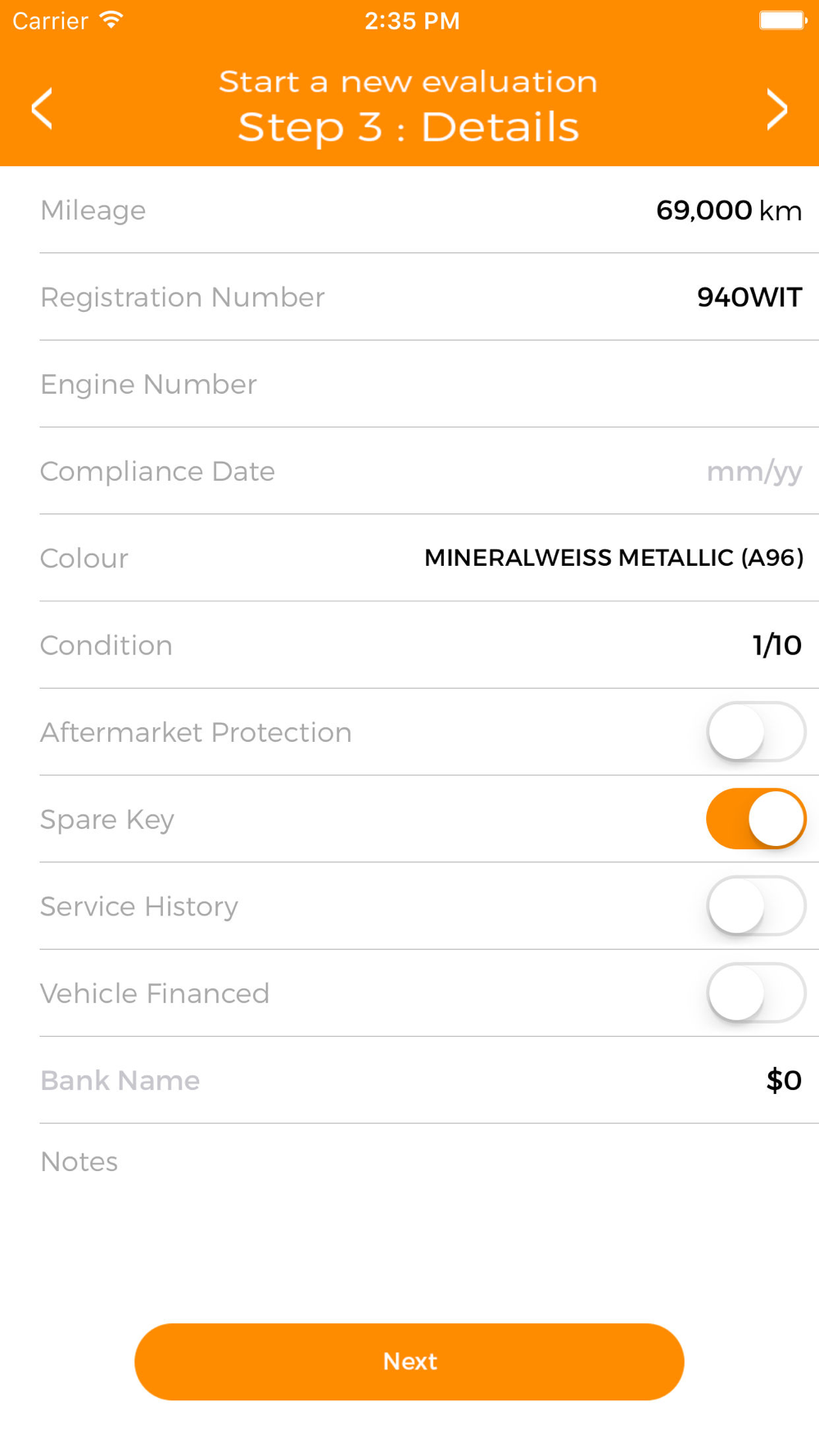Switch on Vehicle Financed toggle
The image size is (819, 1456).
[x=756, y=993]
